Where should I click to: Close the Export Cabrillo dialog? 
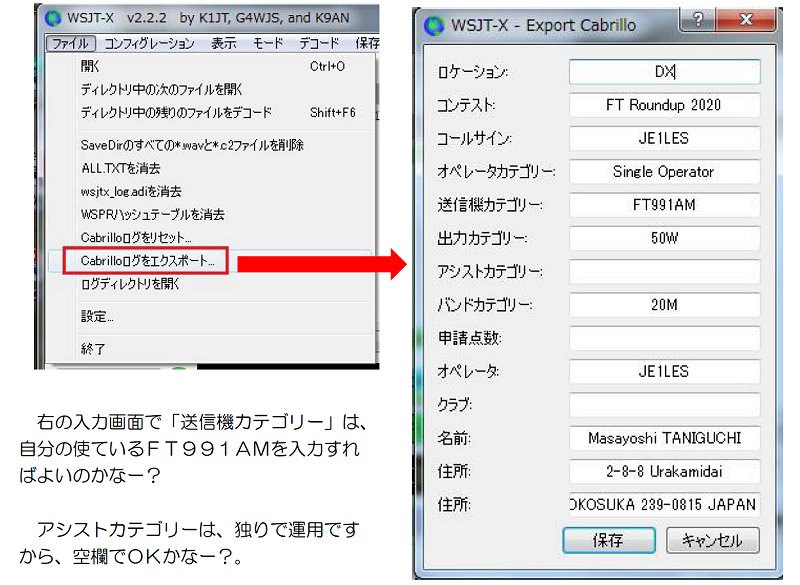(x=746, y=20)
